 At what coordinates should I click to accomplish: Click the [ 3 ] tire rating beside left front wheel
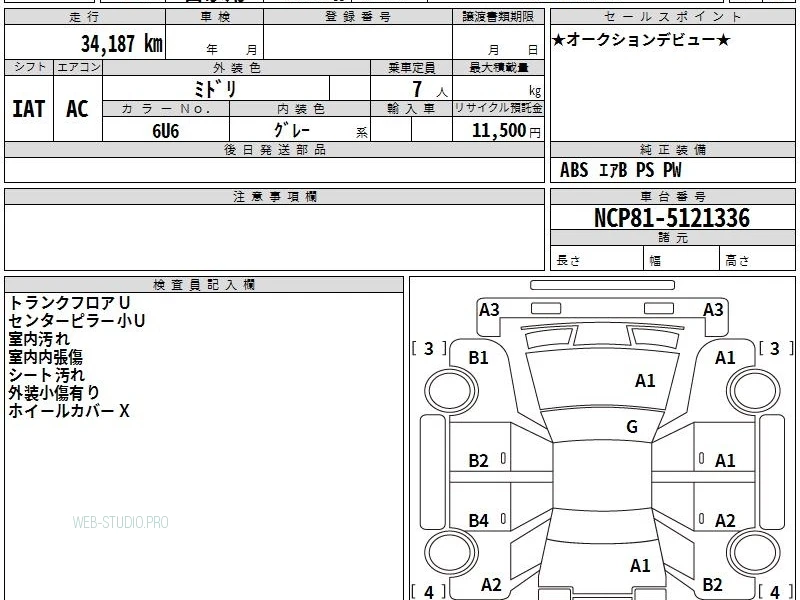point(429,349)
